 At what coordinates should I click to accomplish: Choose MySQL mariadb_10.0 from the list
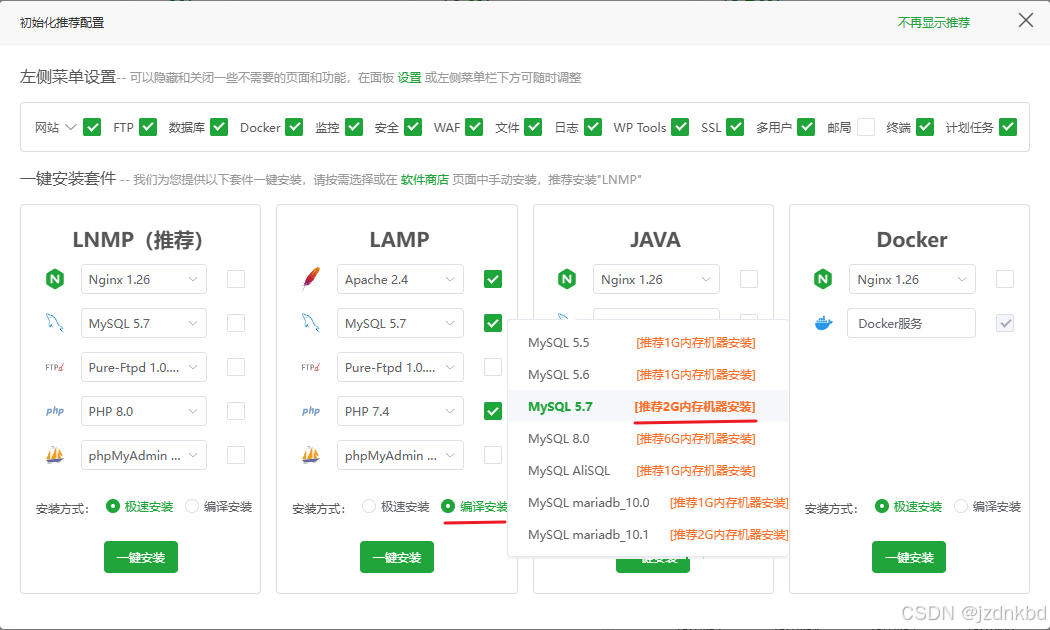point(648,503)
